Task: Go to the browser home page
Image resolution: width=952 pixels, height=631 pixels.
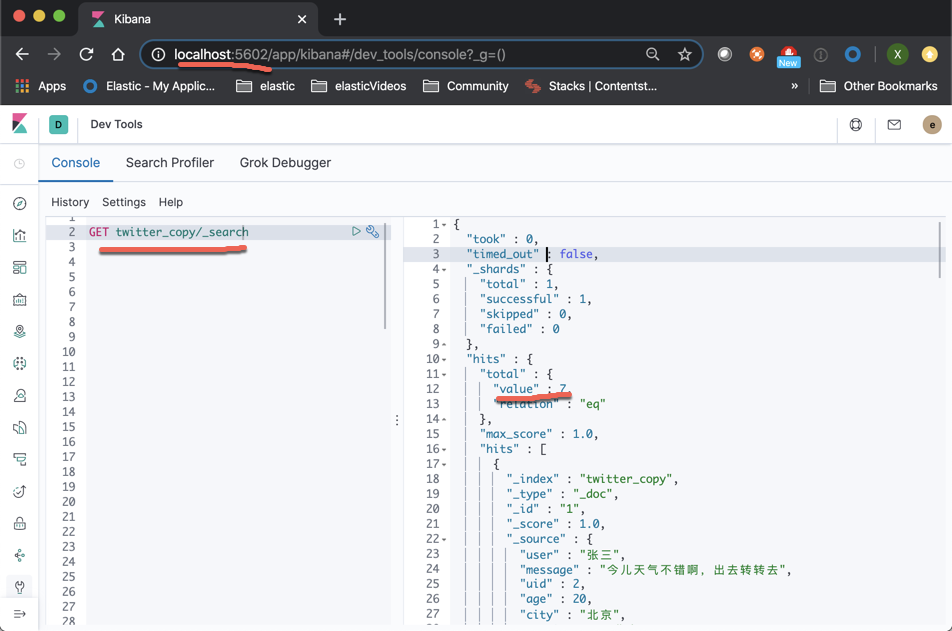Action: coord(118,54)
